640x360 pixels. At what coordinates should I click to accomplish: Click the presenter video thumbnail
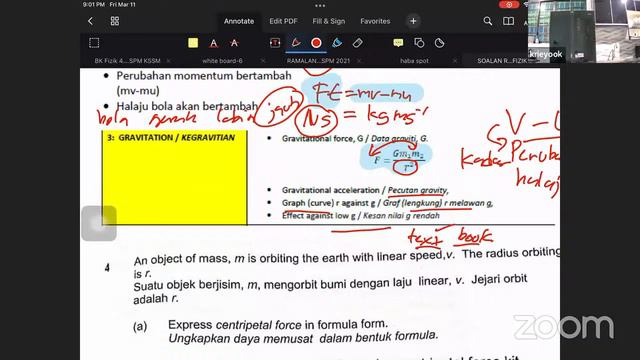click(x=584, y=31)
